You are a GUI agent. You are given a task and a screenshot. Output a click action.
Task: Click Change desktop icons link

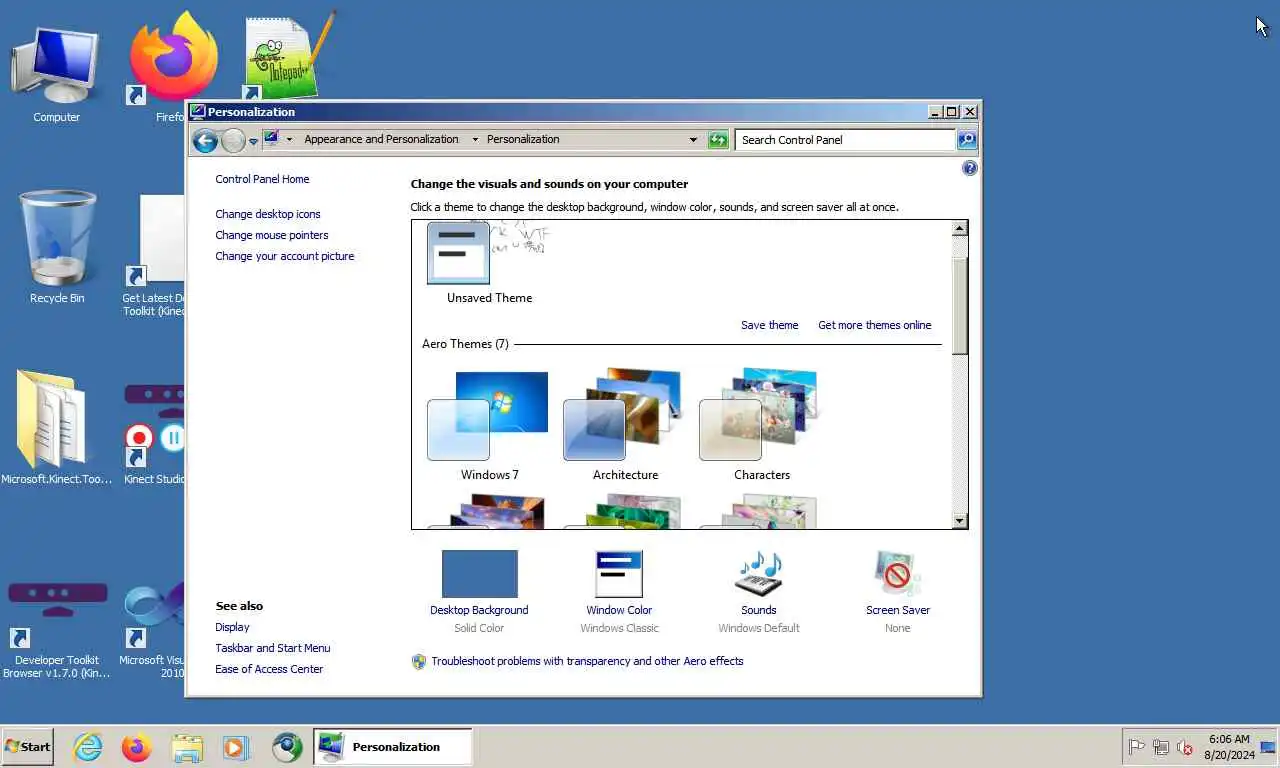tap(268, 214)
